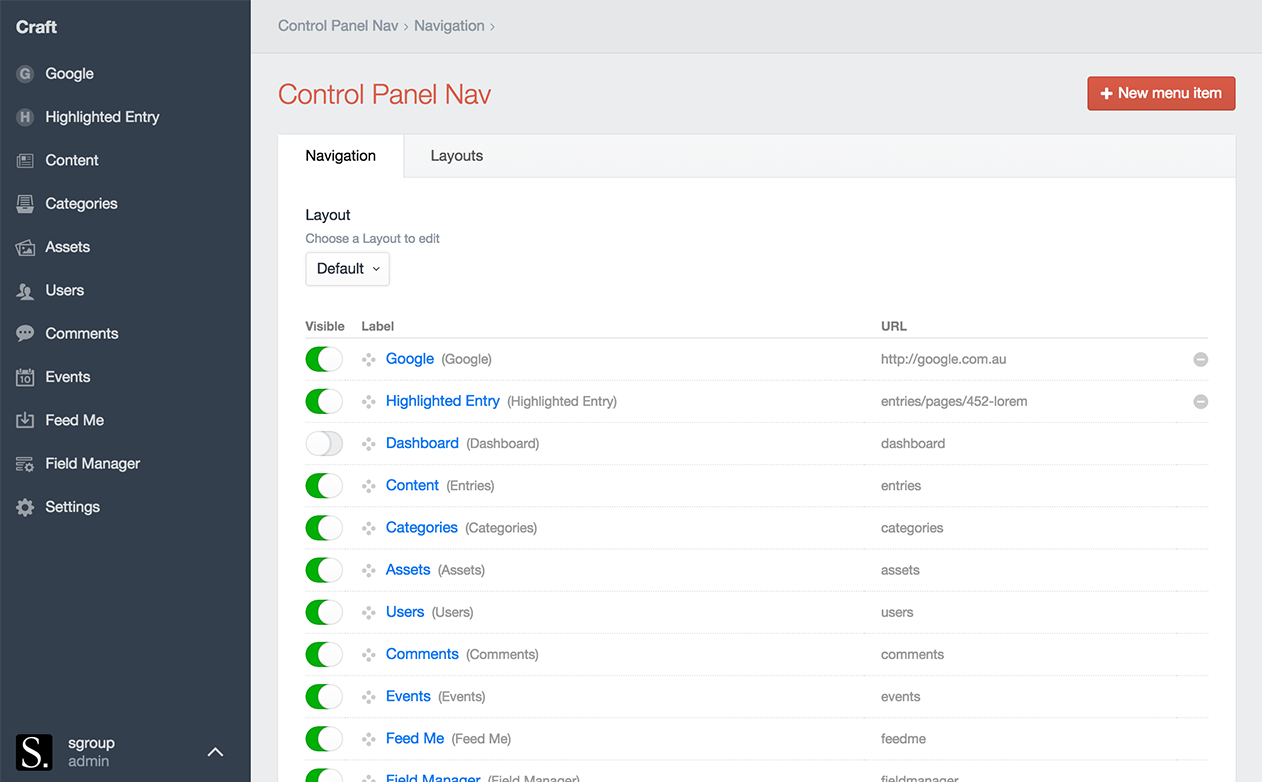Turn off the Google visibility switch

coord(324,359)
